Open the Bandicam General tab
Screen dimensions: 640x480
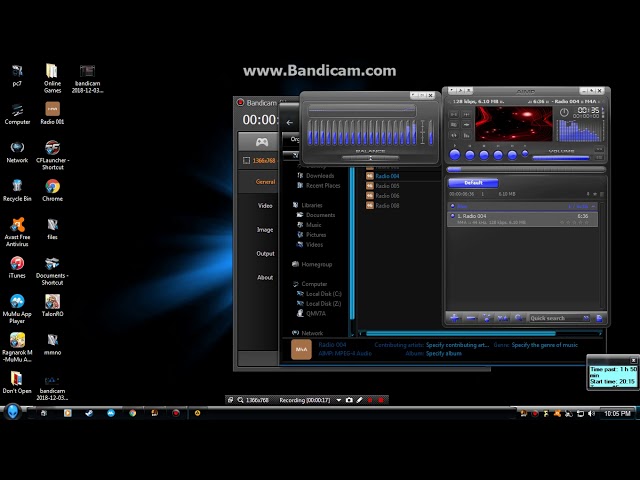265,182
